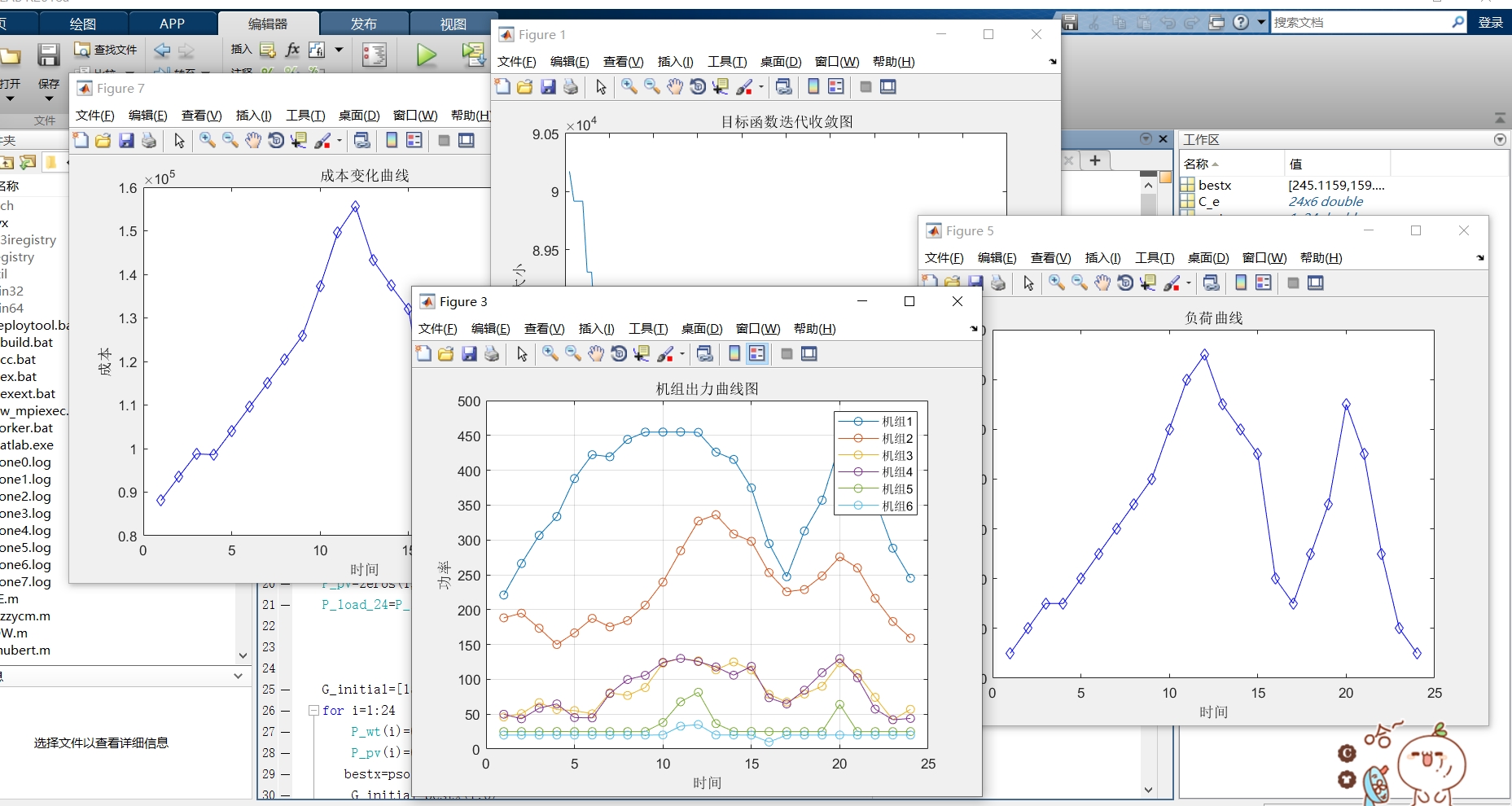Open dropdown arrow under 打开
This screenshot has height=806, width=1512.
click(10, 99)
